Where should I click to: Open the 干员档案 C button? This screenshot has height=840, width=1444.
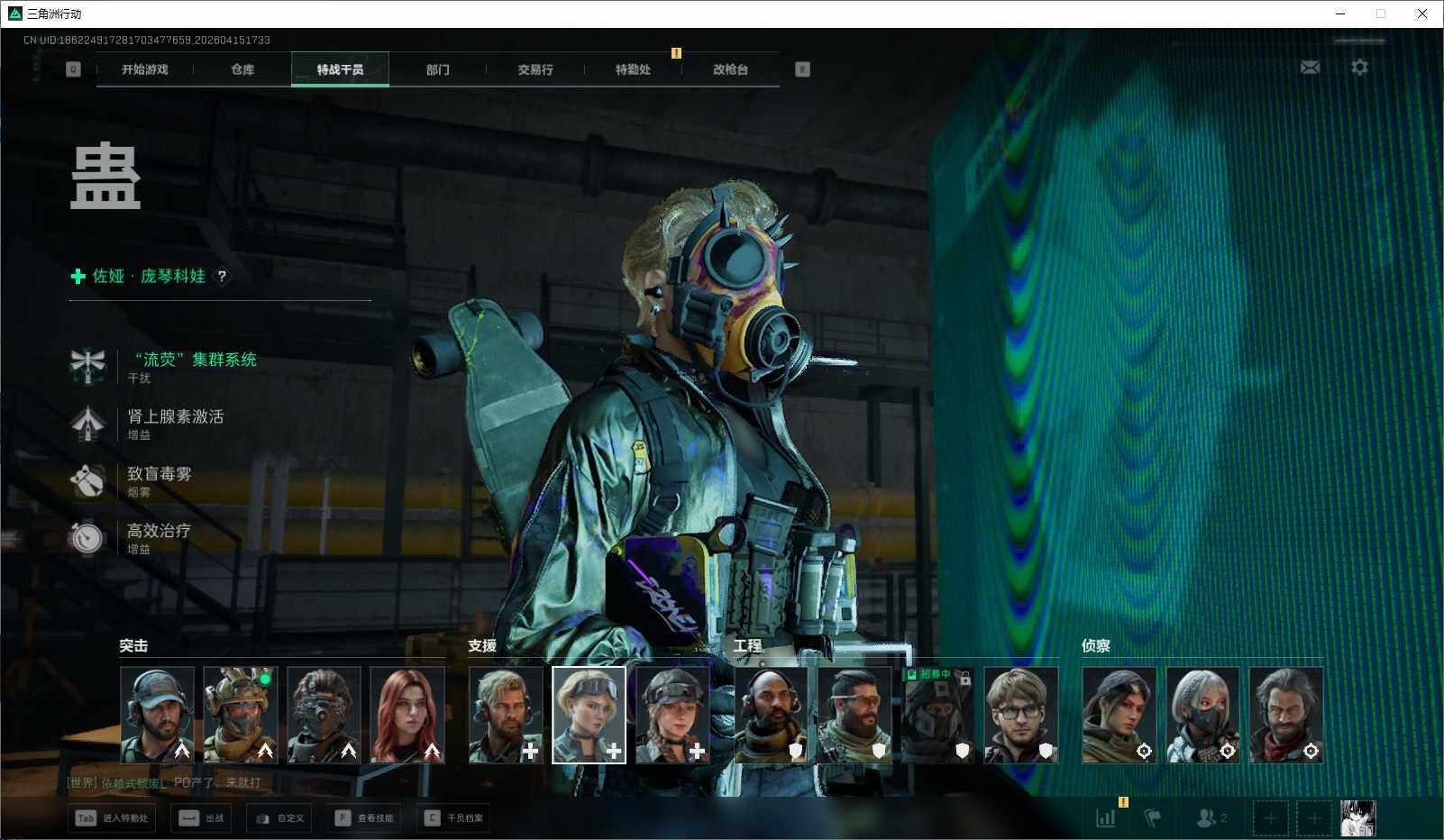coord(453,818)
